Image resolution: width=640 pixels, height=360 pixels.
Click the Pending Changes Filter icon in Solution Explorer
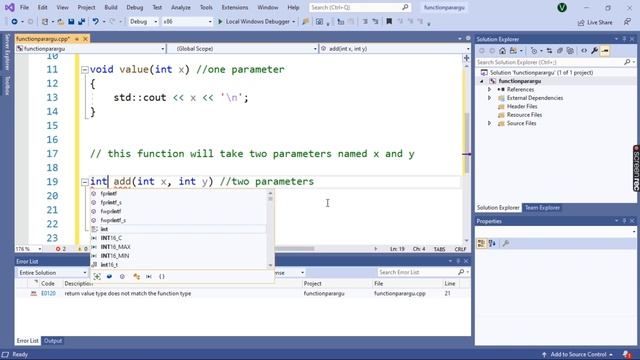[534, 51]
